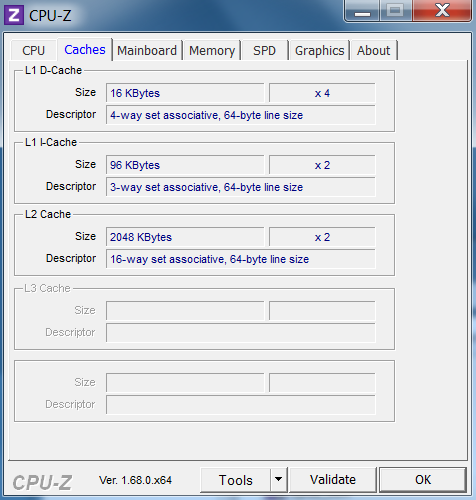Confirm with the OK button

[423, 480]
